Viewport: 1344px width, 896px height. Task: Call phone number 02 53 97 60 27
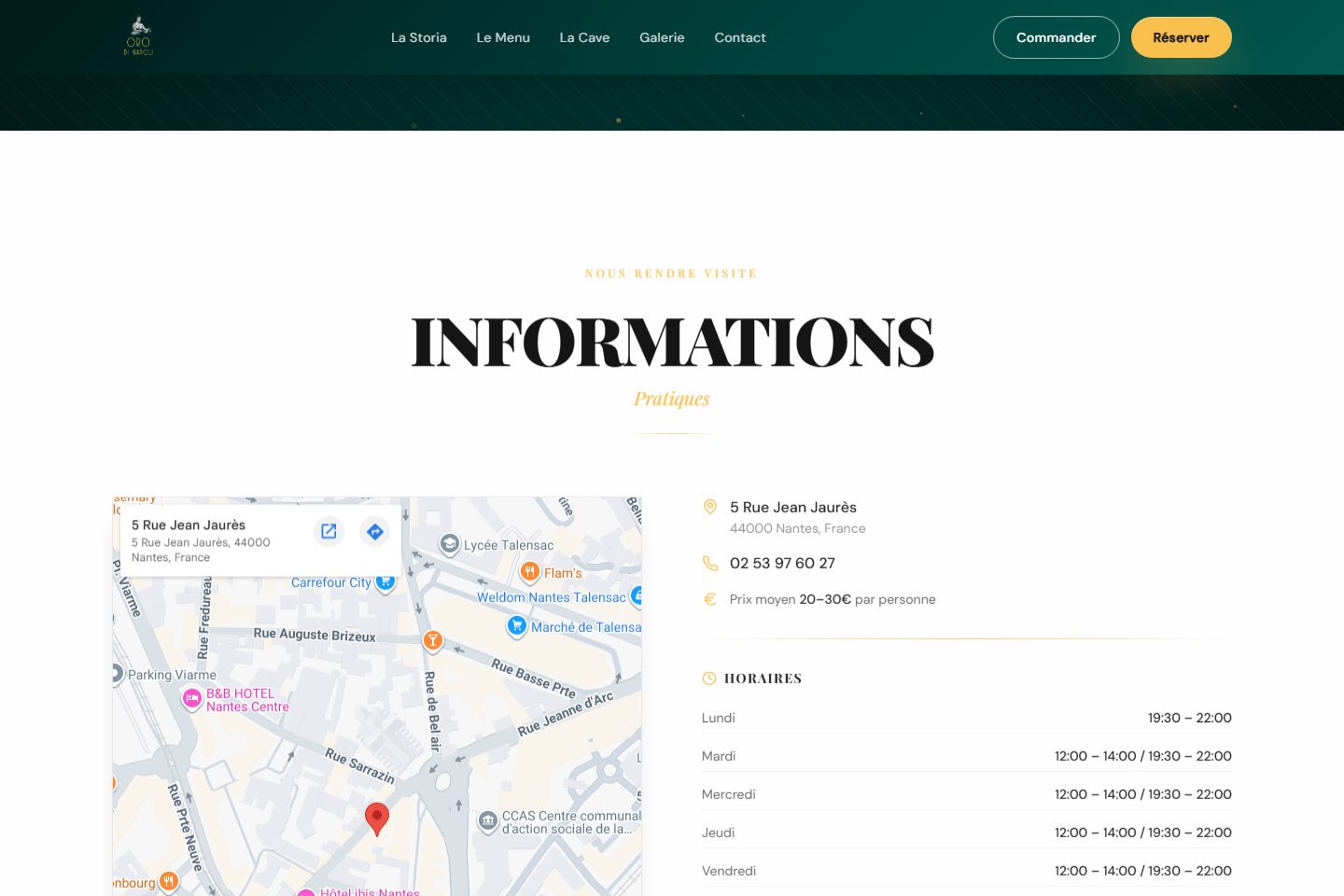pyautogui.click(x=782, y=563)
